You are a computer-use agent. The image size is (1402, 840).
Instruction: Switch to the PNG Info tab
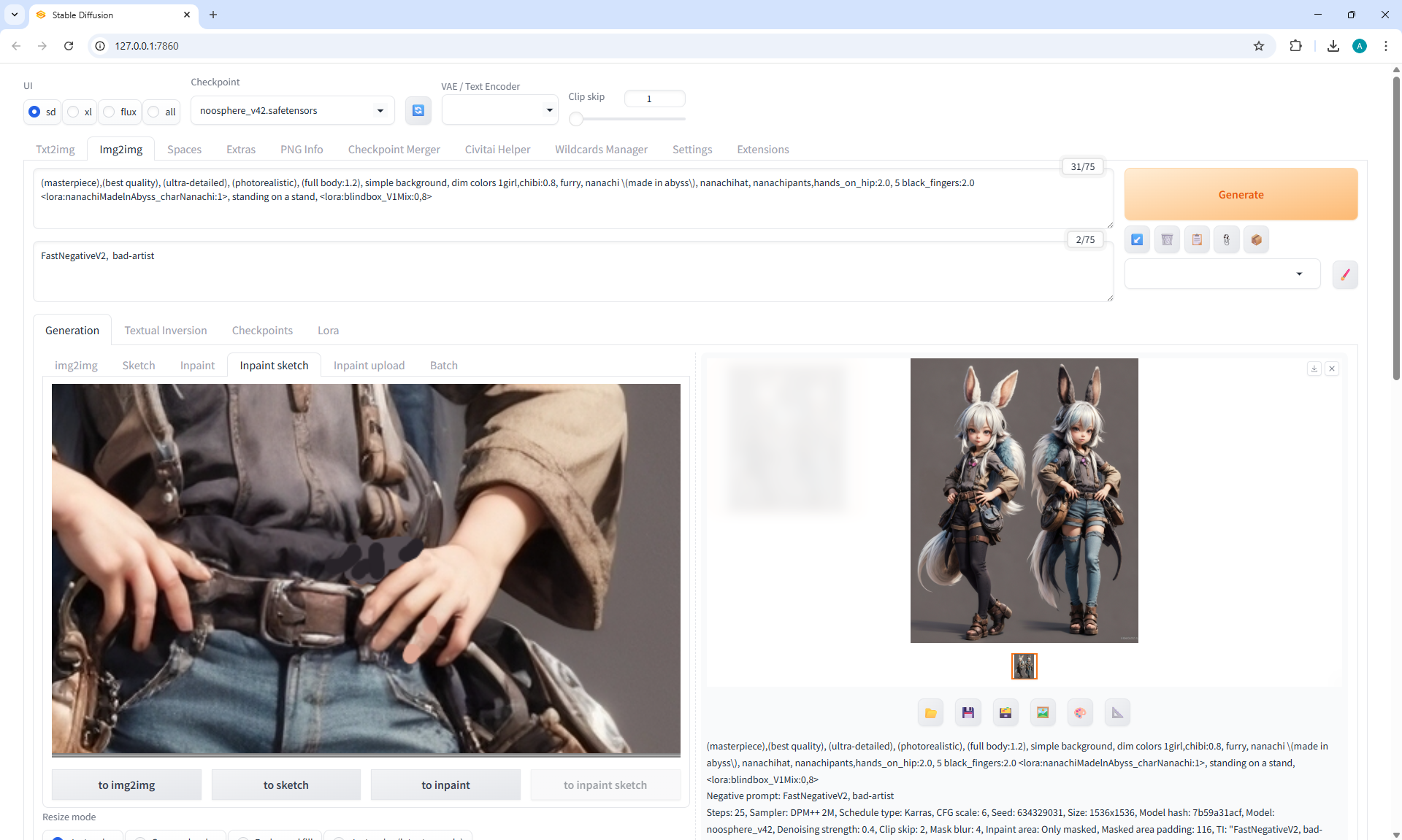pyautogui.click(x=302, y=150)
